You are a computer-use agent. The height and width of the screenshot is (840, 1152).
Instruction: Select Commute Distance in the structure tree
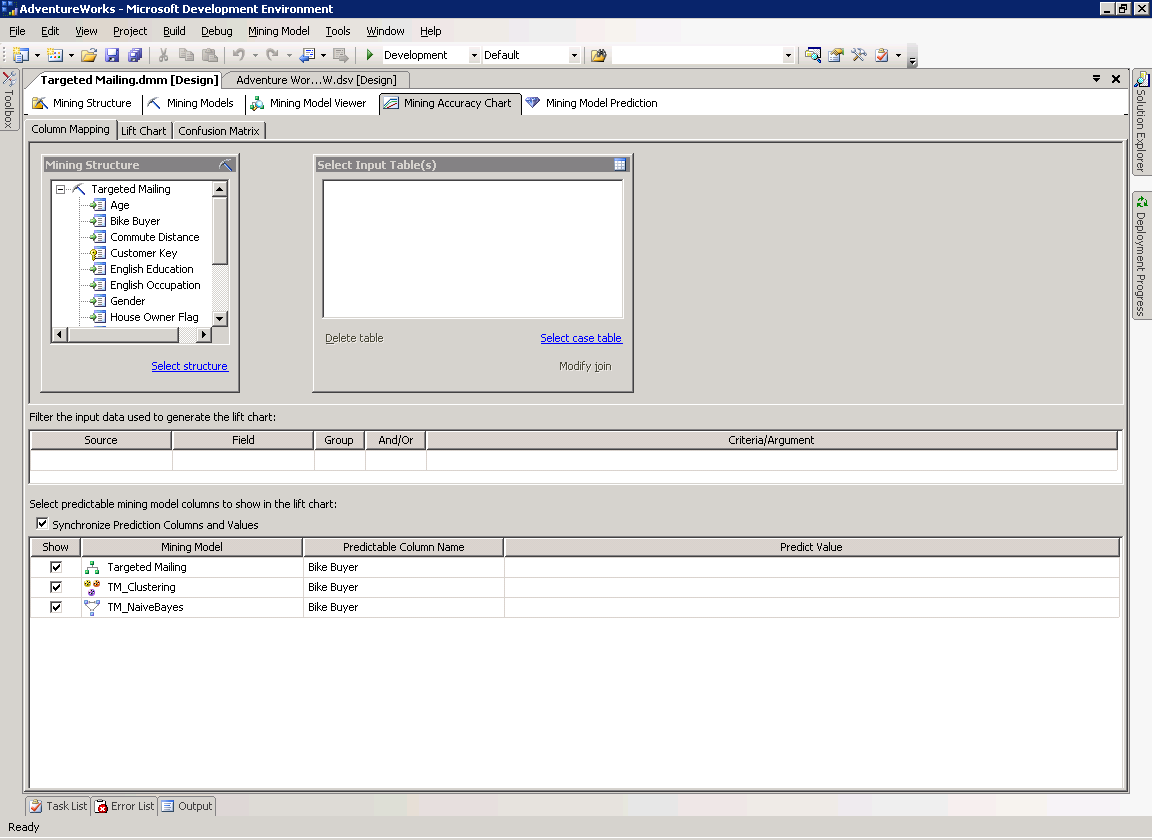pos(154,237)
